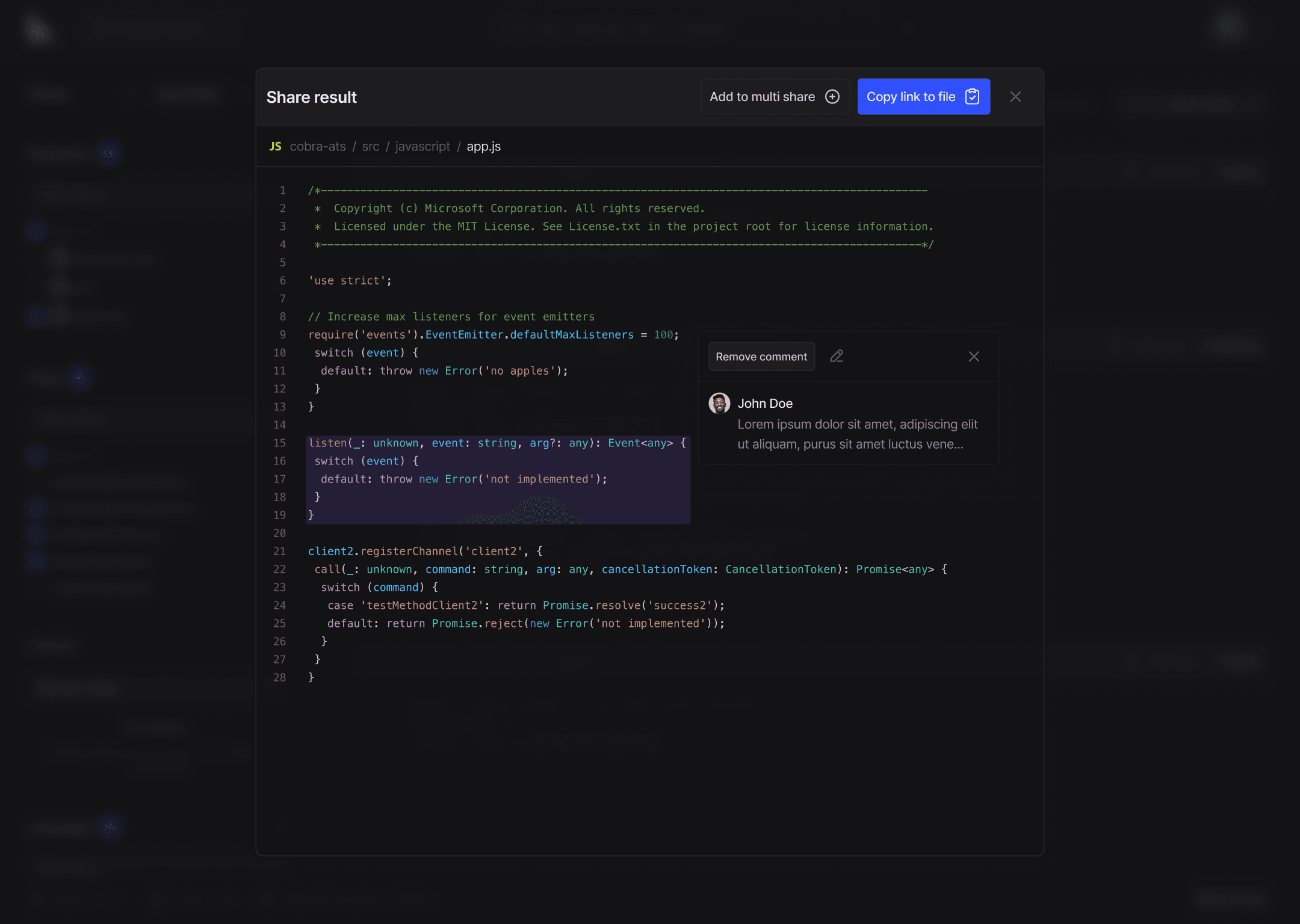Screen dimensions: 1300x924
Task: Click Remove comment button
Action: [761, 357]
